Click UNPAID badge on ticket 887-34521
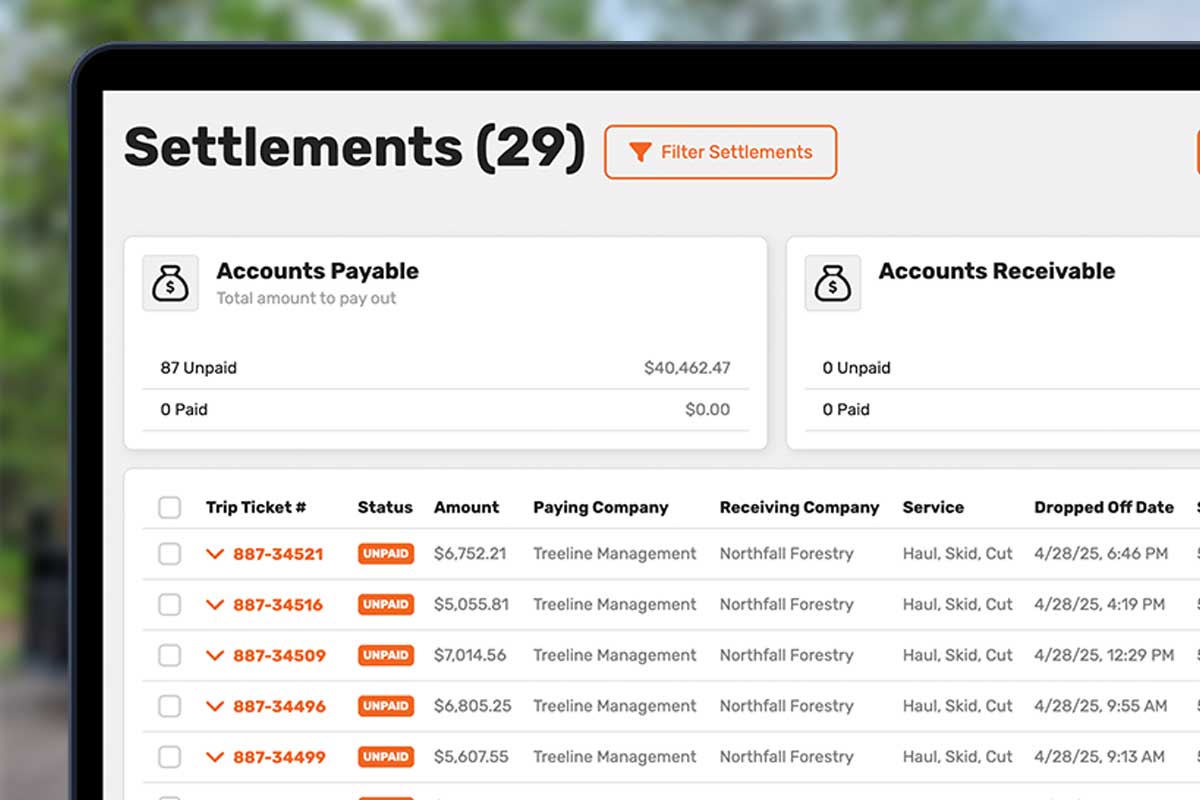This screenshot has width=1200, height=800. (386, 554)
